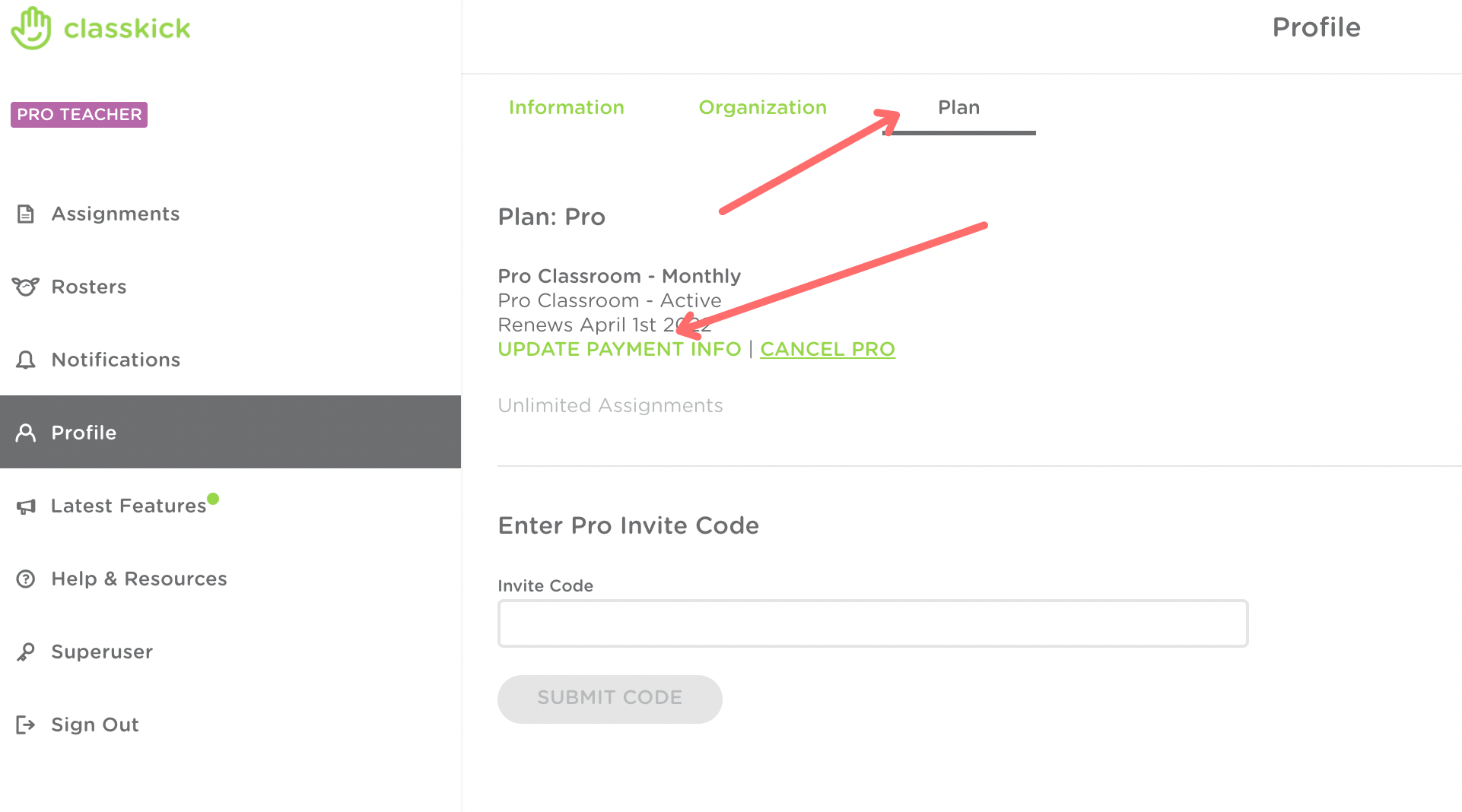
Task: Click the Notifications bell icon
Action: pos(26,360)
